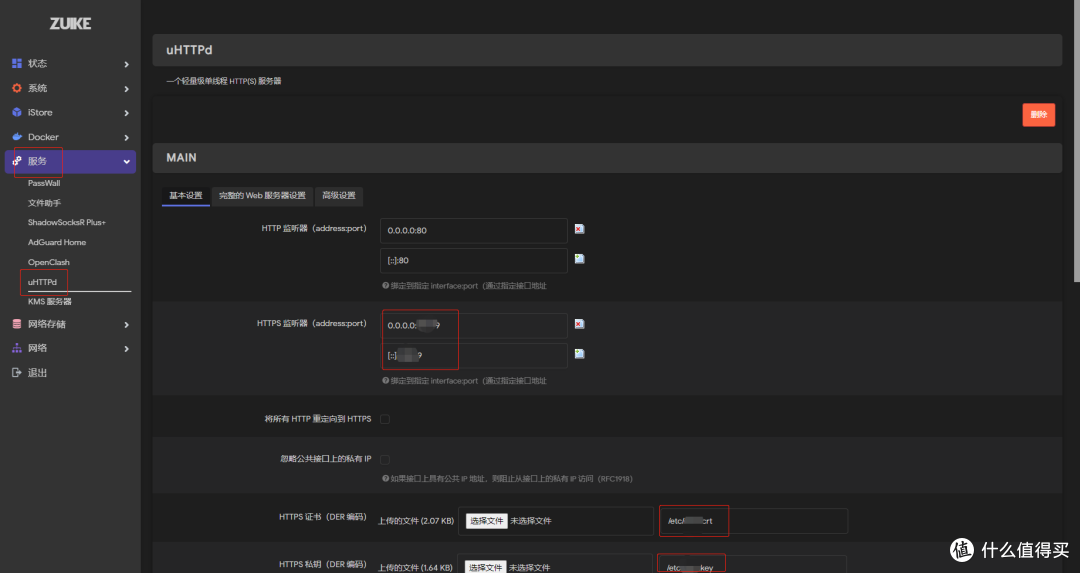Open ShadowSocksR Plus+ service page
This screenshot has height=573, width=1080.
coord(67,222)
